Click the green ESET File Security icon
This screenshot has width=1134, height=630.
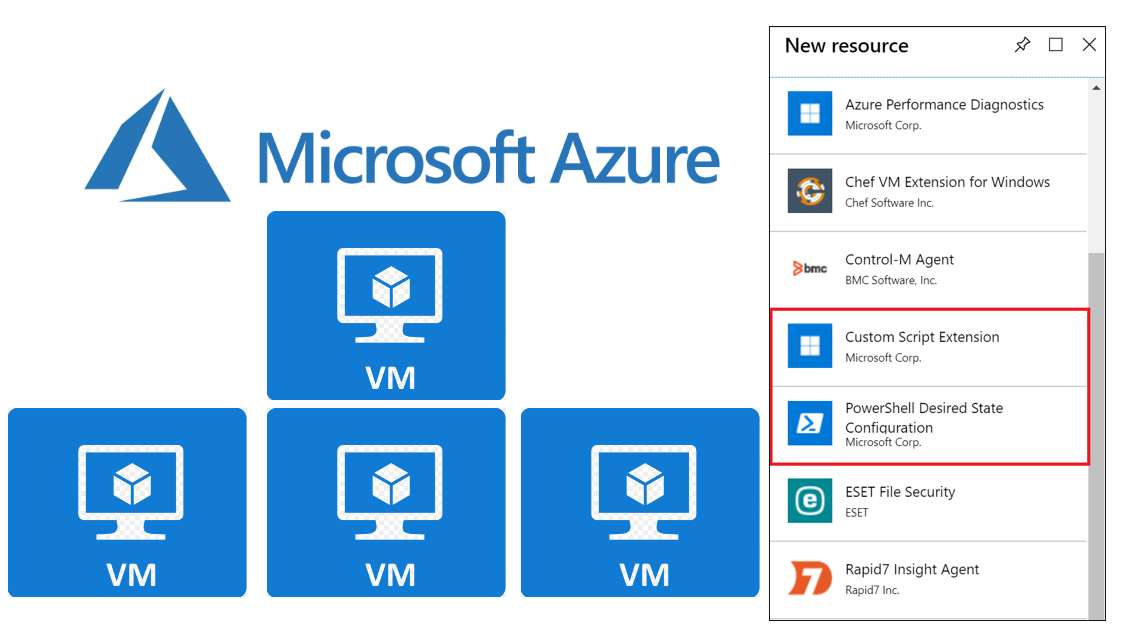click(x=809, y=501)
